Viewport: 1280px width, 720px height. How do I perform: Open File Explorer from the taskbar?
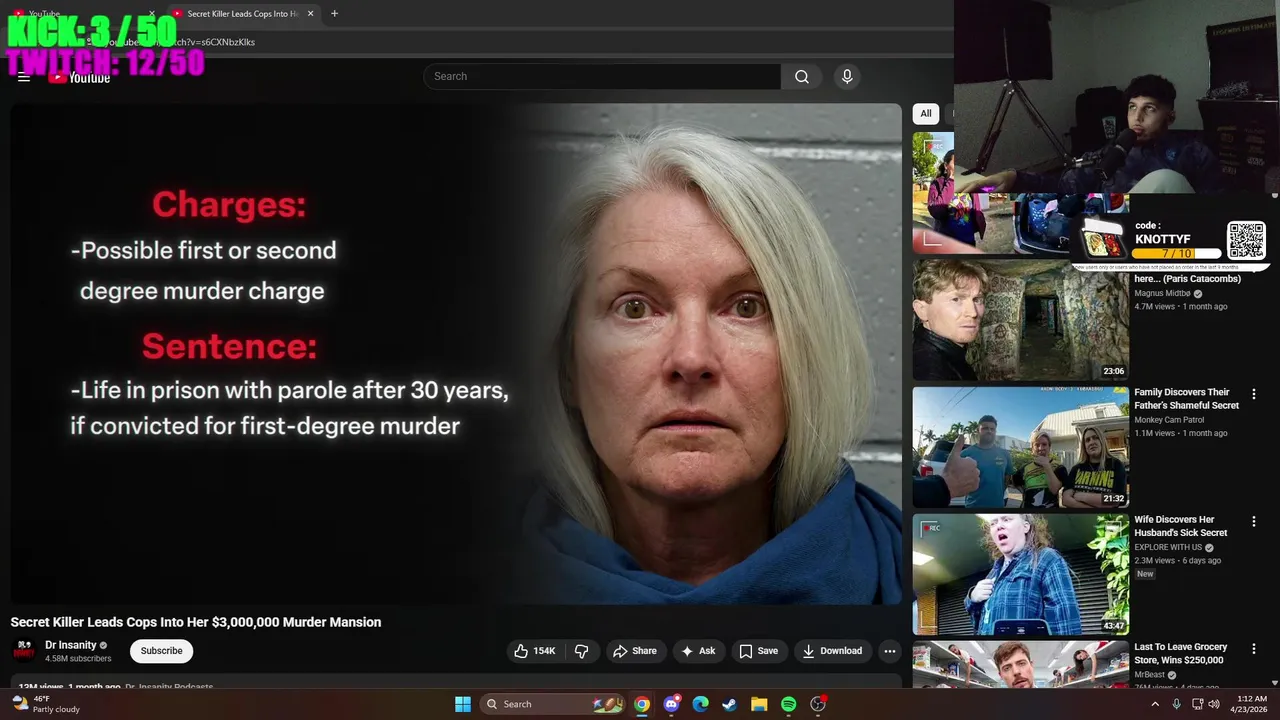click(x=759, y=704)
